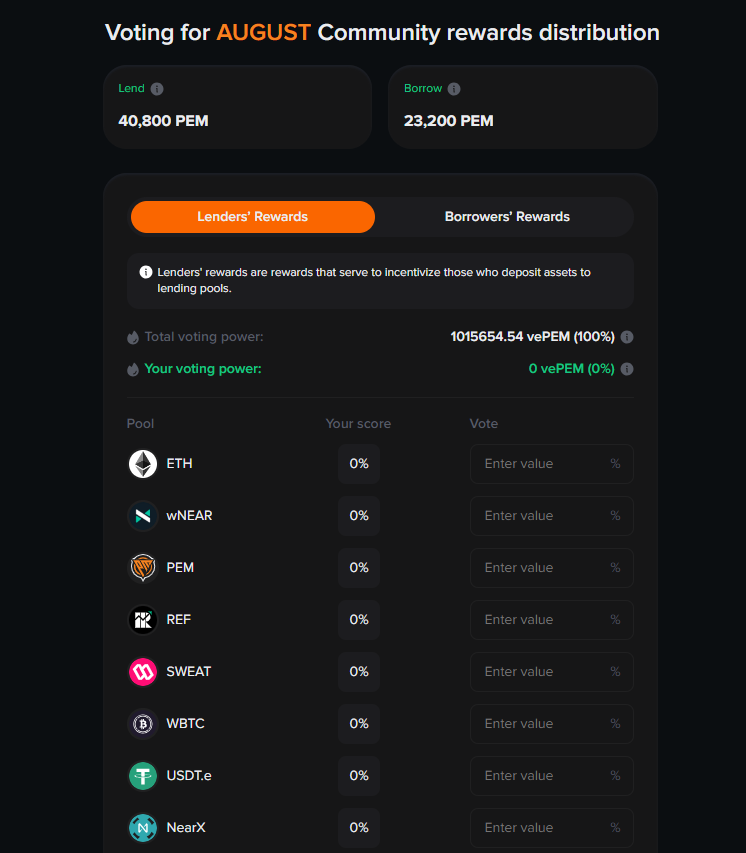Screen dimensions: 746x853
Task: Click the ETH score 0% badge
Action: (359, 464)
